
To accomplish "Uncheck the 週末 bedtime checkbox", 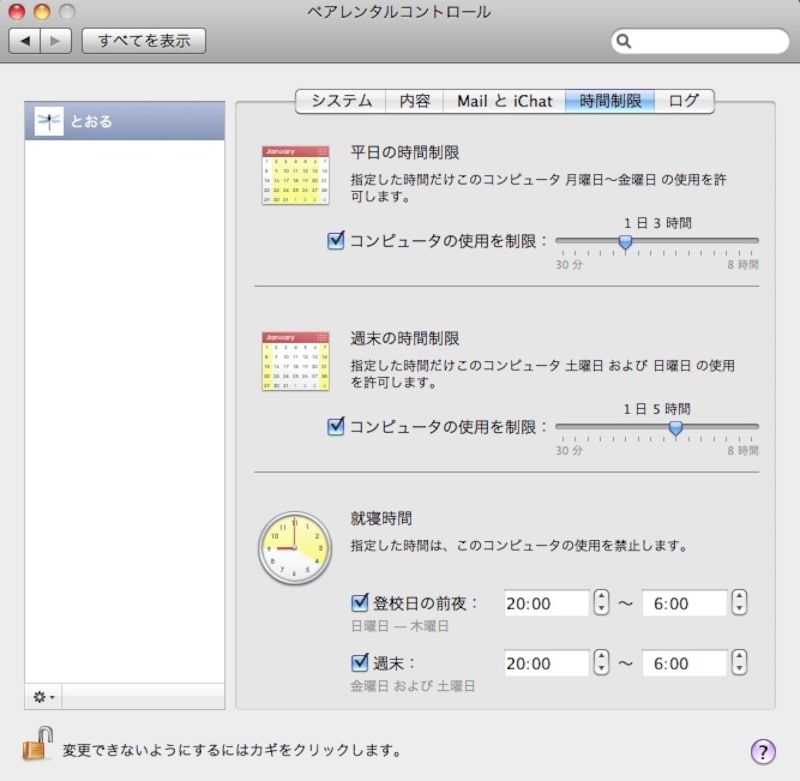I will [x=360, y=662].
